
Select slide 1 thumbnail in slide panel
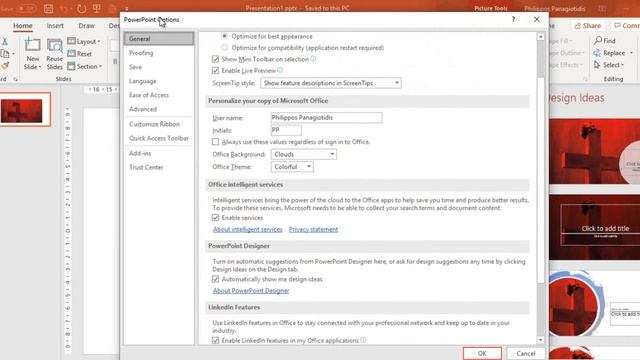pos(22,111)
